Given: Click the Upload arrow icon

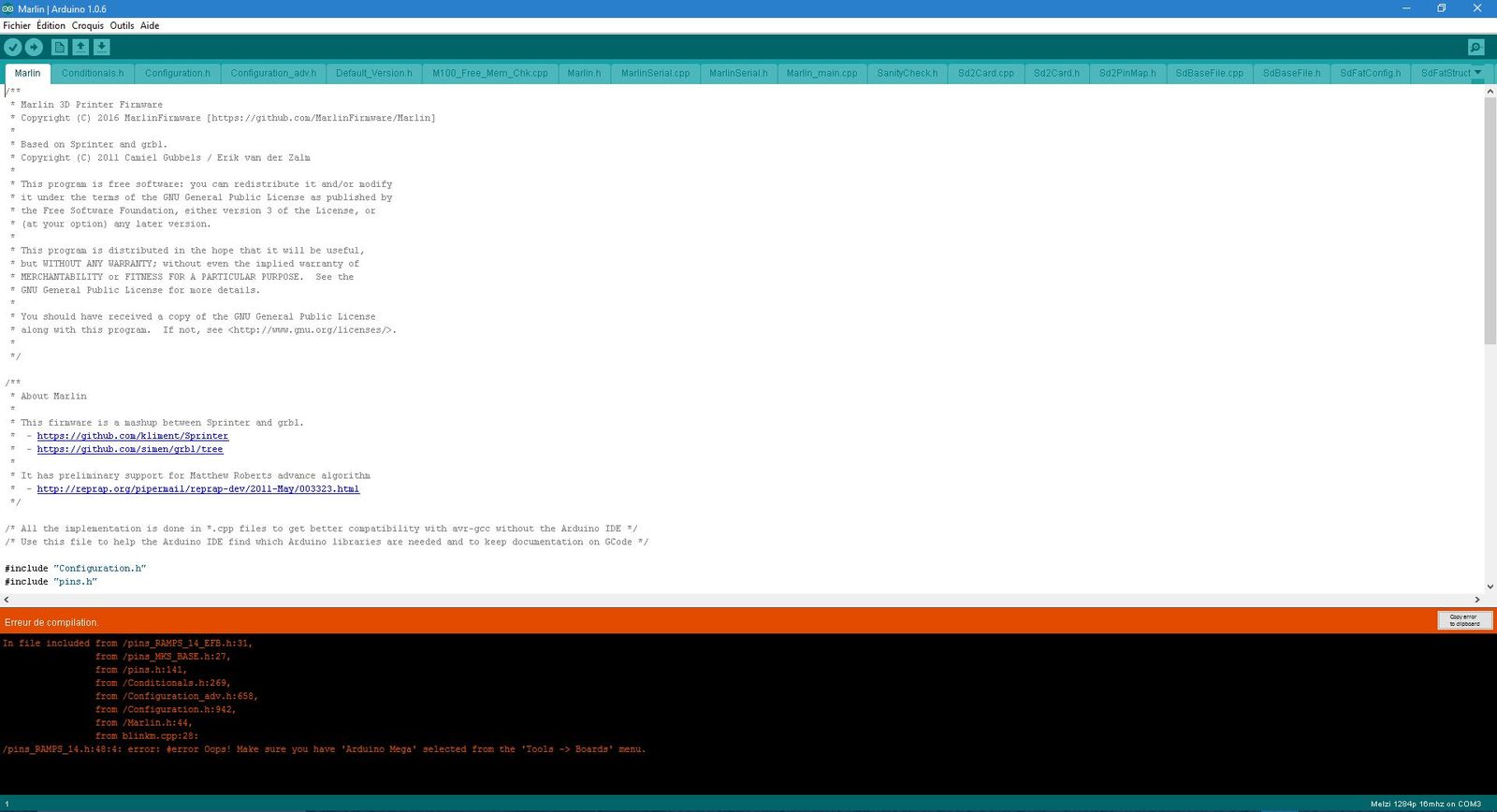Looking at the screenshot, I should point(34,47).
